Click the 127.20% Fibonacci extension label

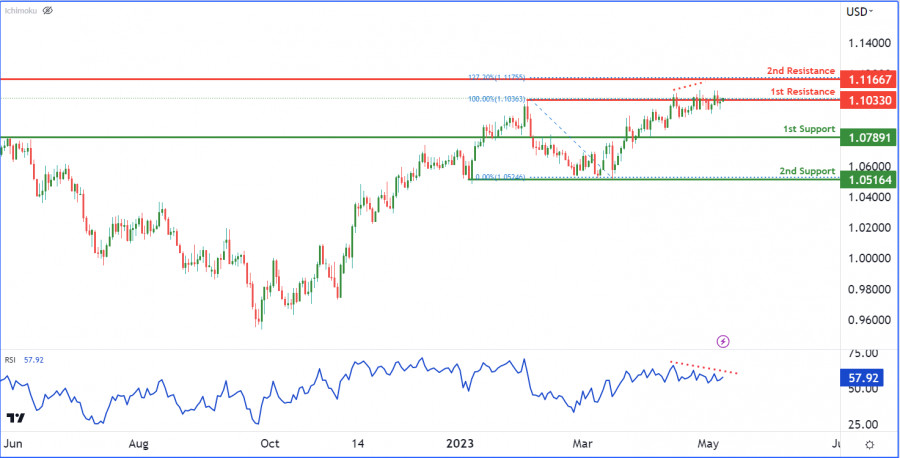(497, 77)
